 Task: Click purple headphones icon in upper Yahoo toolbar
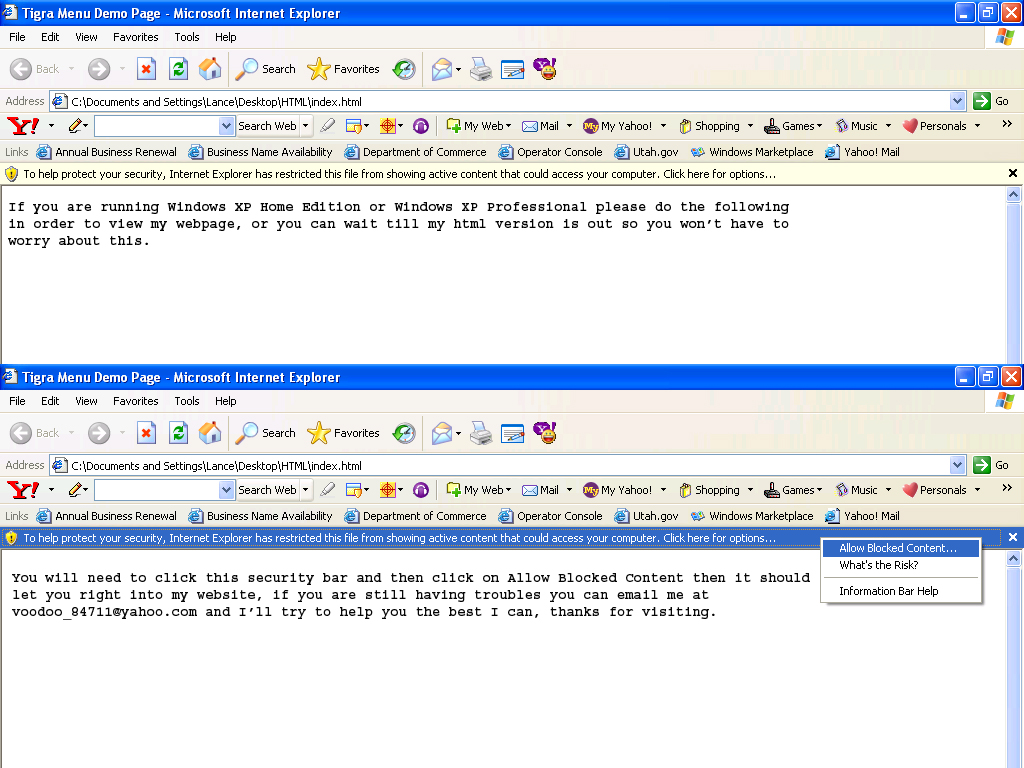[x=421, y=125]
